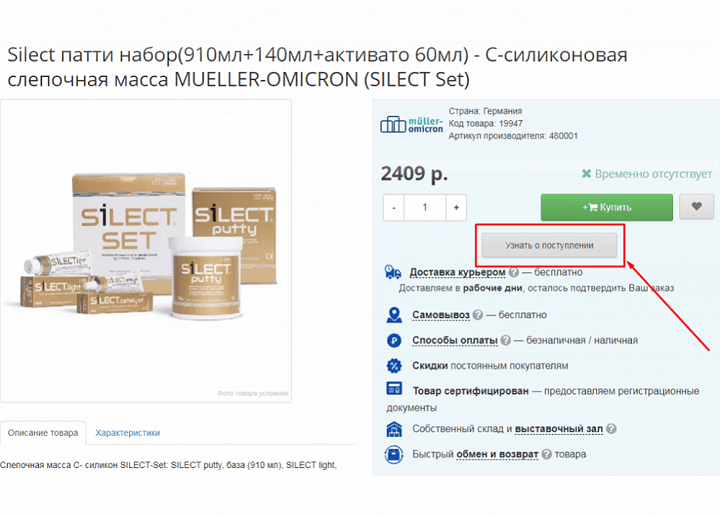Click the discounts percent badge icon
This screenshot has height=516, width=720.
click(x=394, y=366)
